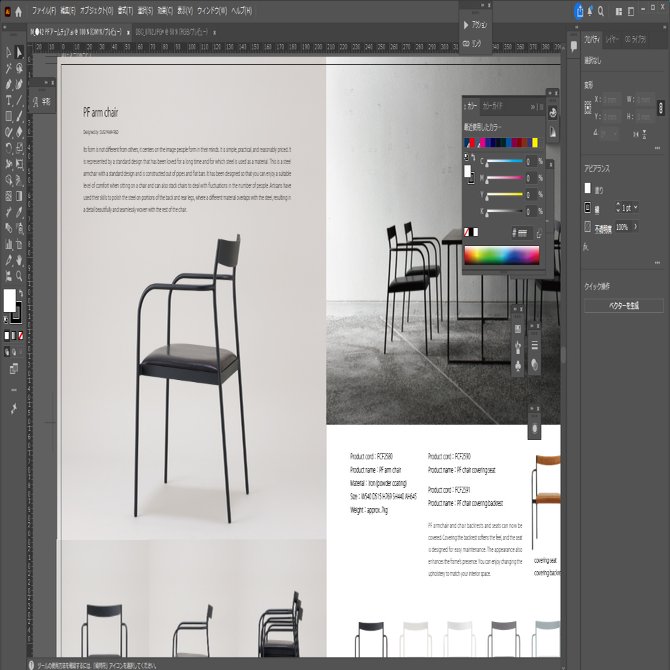Click the ベクターを生成 button
Image resolution: width=670 pixels, height=670 pixels.
coord(623,306)
